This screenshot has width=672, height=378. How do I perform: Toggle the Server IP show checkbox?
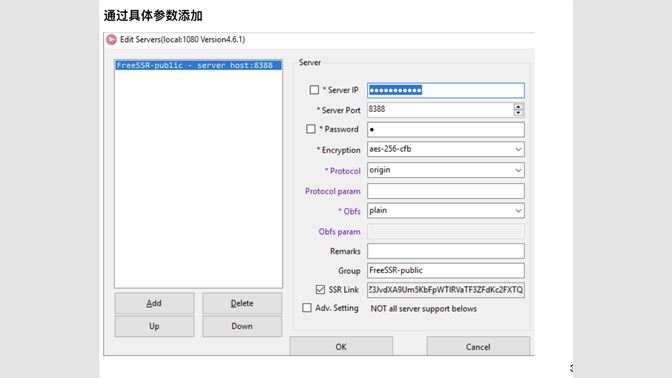pos(314,90)
